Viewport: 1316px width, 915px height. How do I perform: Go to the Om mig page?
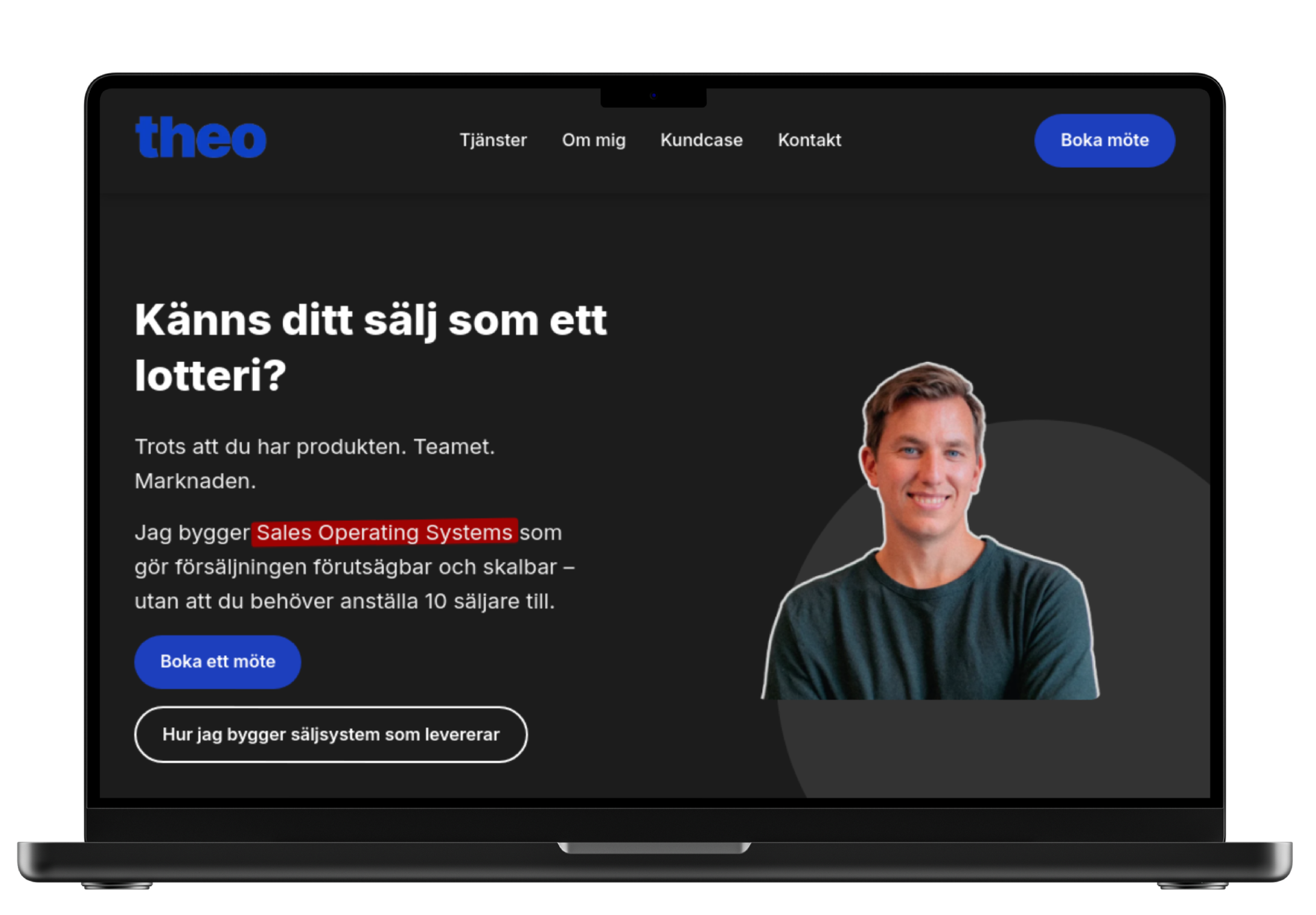pyautogui.click(x=594, y=140)
